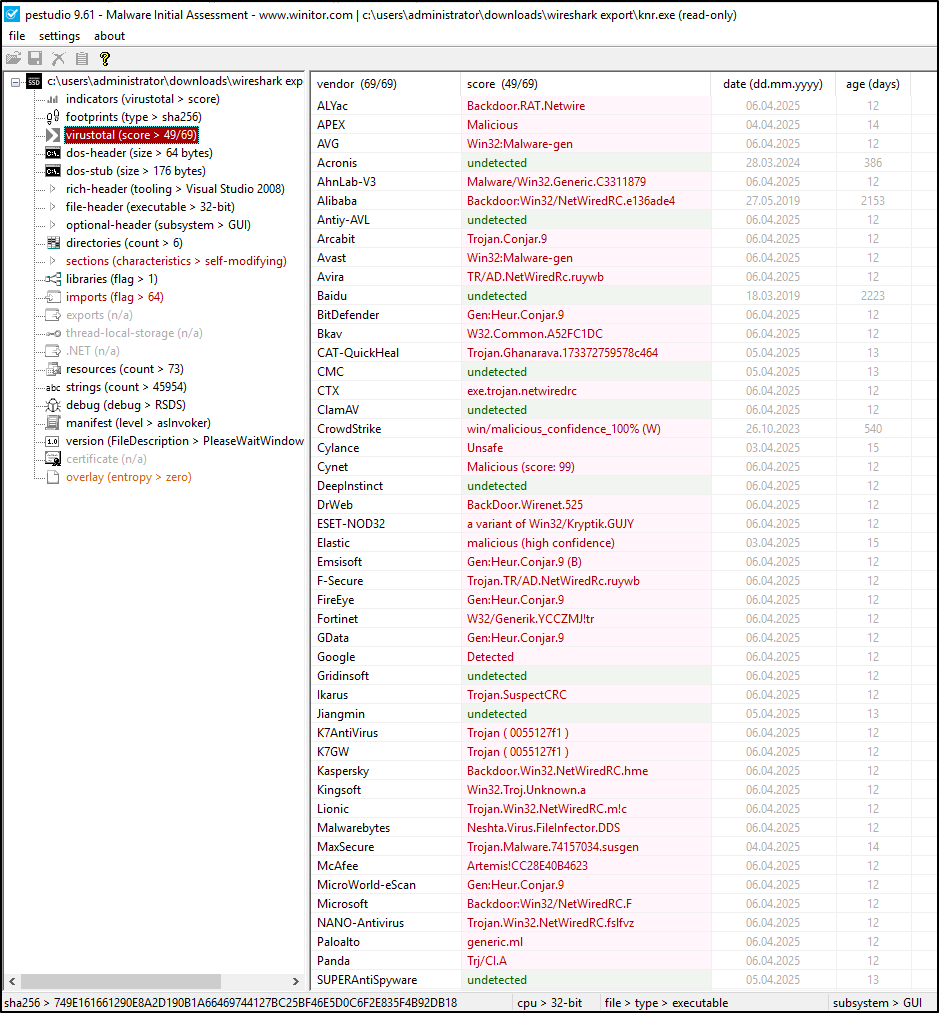Sort by the vendor column header
The width and height of the screenshot is (939, 1013).
coord(385,84)
